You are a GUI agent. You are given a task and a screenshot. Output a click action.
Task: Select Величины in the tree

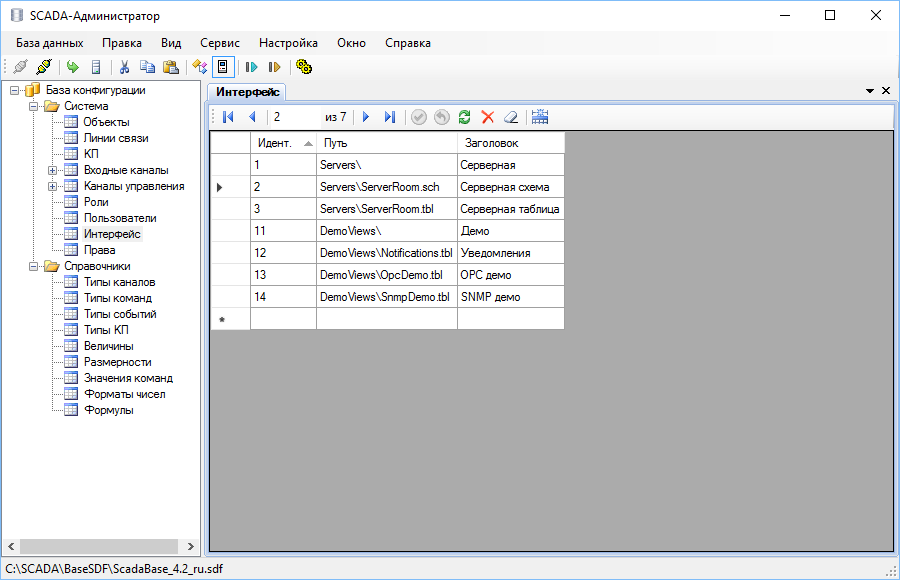pos(108,346)
